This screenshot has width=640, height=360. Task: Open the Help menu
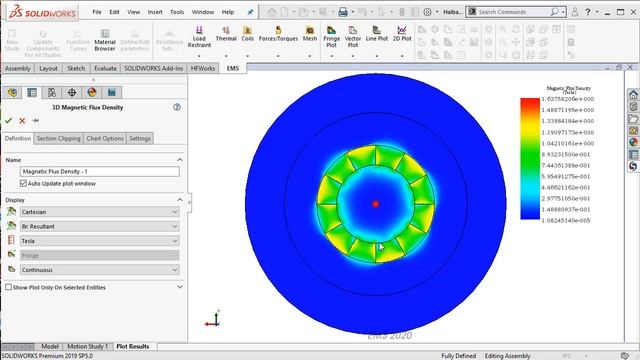[x=228, y=12]
